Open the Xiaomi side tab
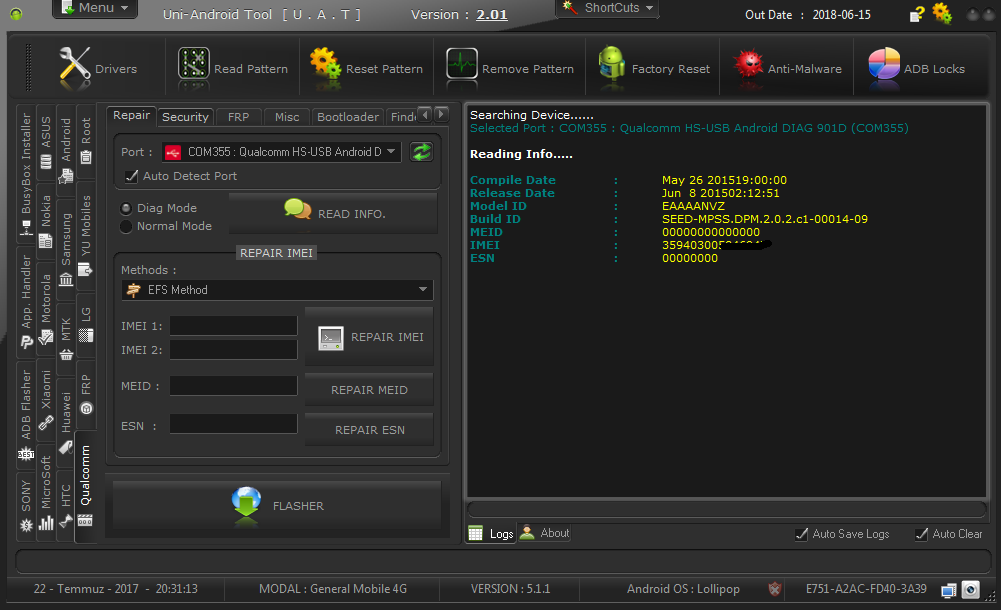 coord(46,400)
